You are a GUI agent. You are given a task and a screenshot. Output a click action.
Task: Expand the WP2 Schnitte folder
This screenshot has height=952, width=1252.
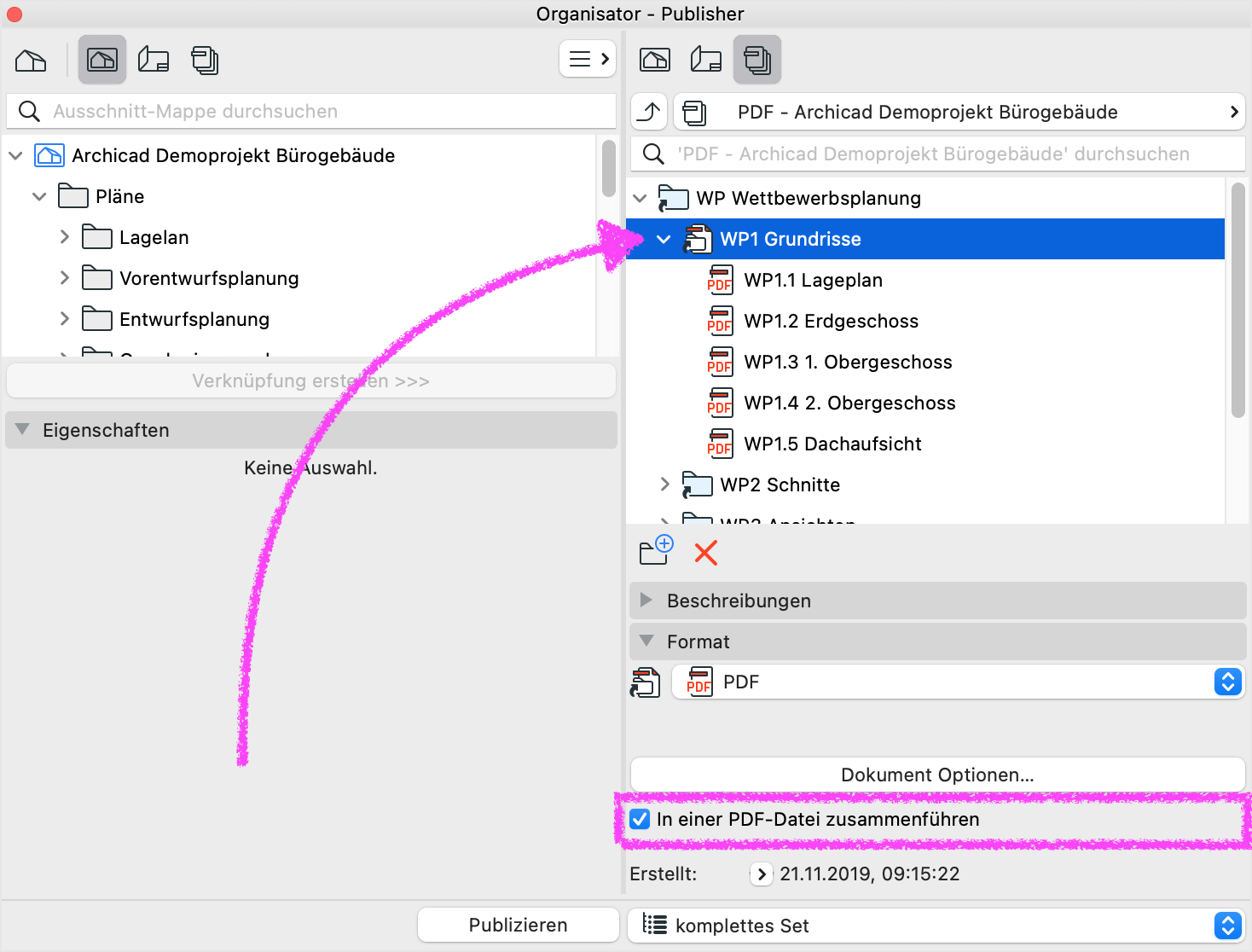[664, 485]
